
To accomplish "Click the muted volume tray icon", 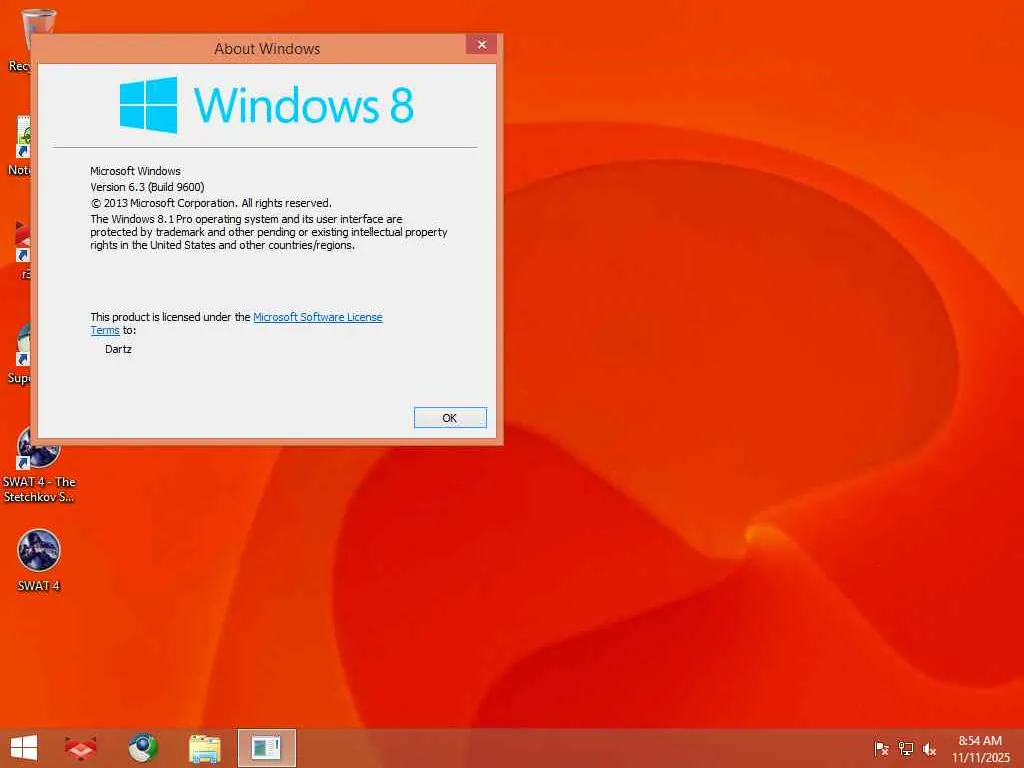I will [x=929, y=749].
